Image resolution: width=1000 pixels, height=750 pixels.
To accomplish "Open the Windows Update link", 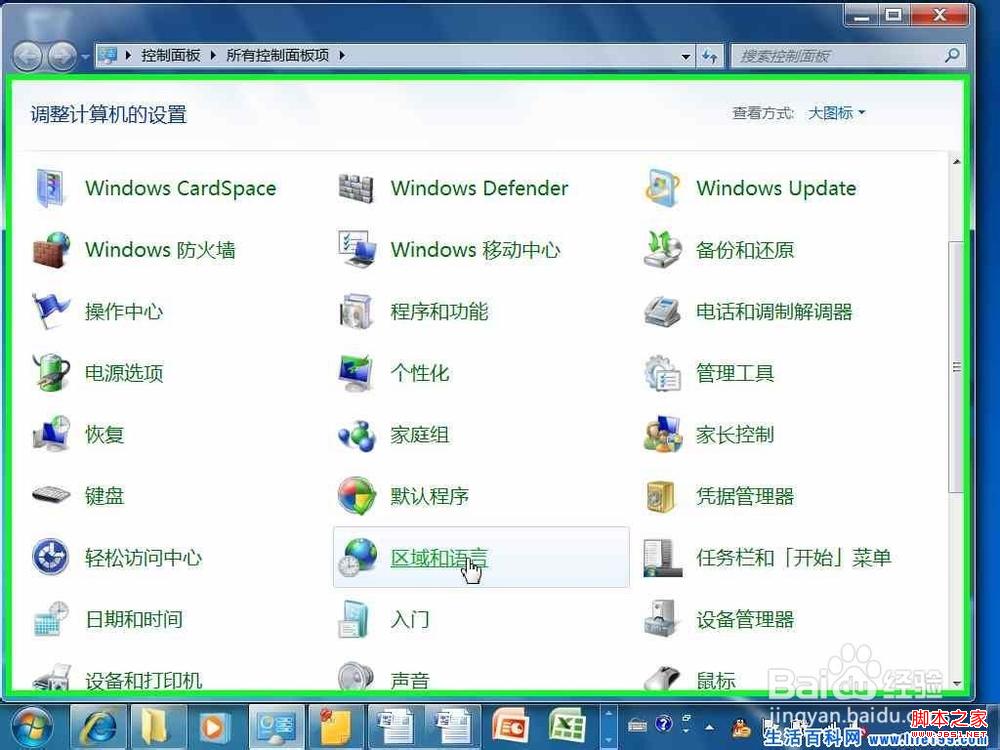I will (x=776, y=188).
